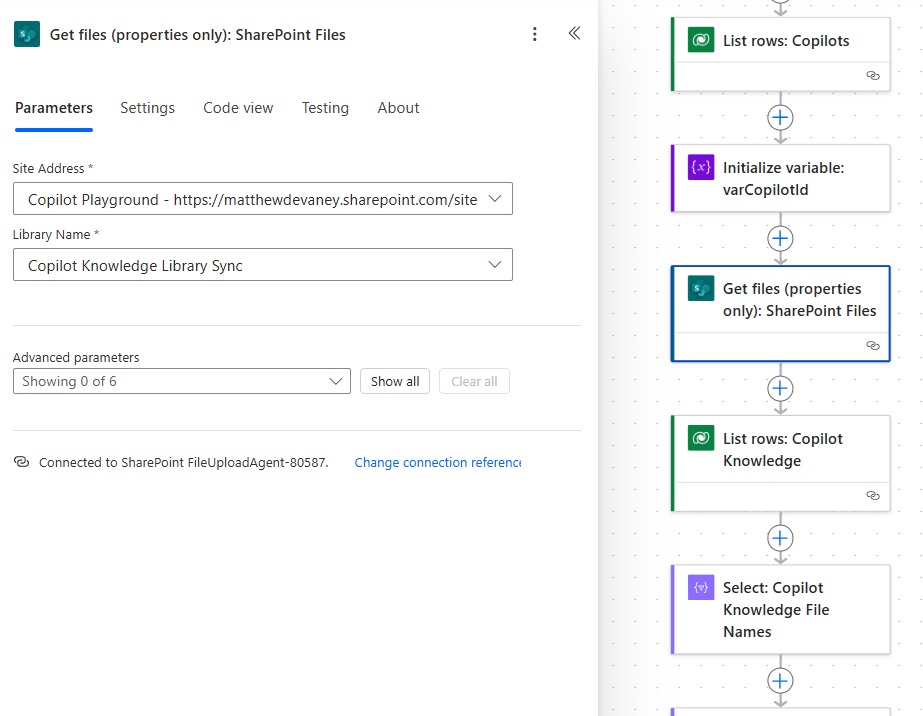This screenshot has height=716, width=923.
Task: Click the Site Address field label
Action: [x=48, y=168]
